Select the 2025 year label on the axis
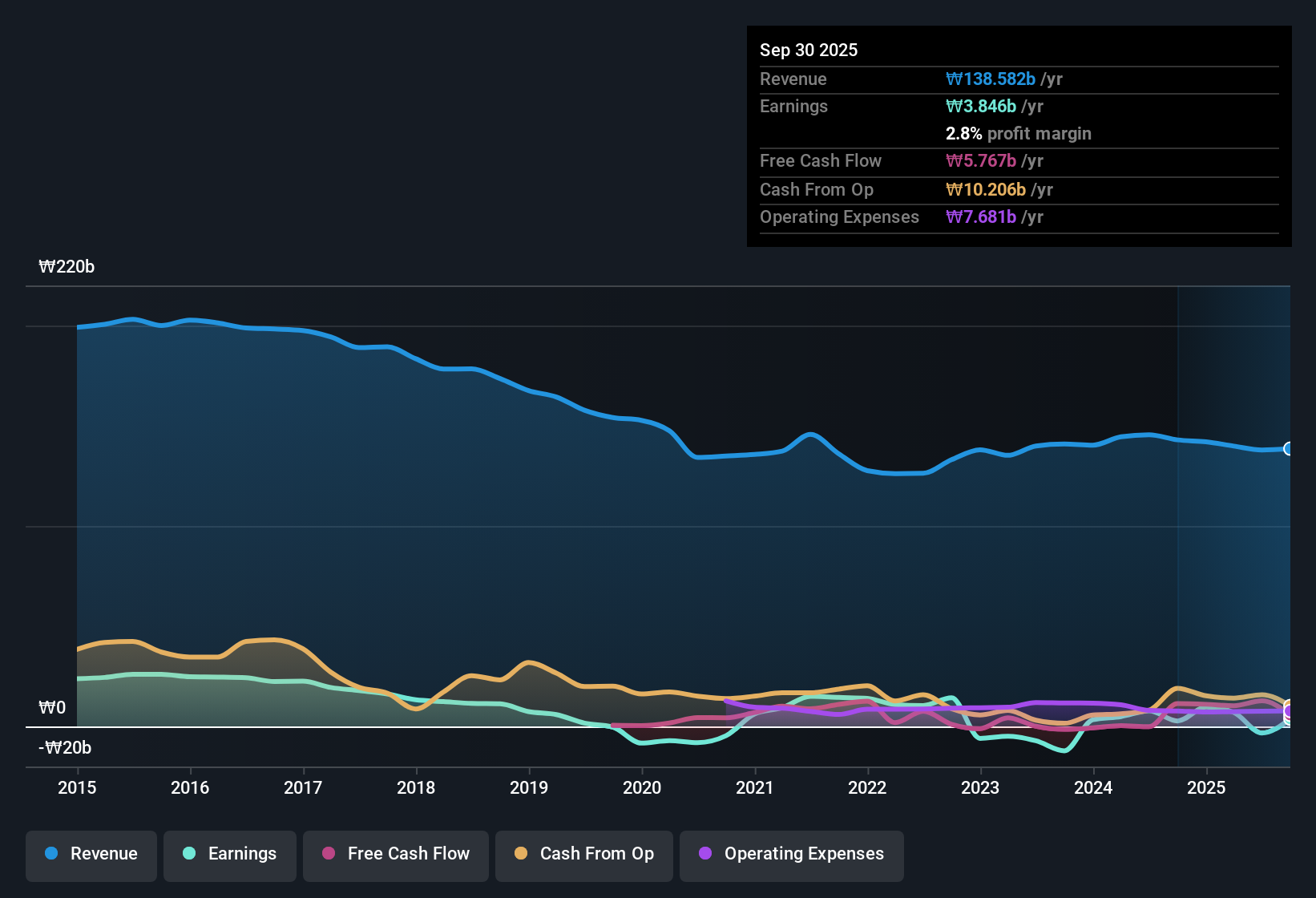The width and height of the screenshot is (1316, 898). coord(1207,788)
